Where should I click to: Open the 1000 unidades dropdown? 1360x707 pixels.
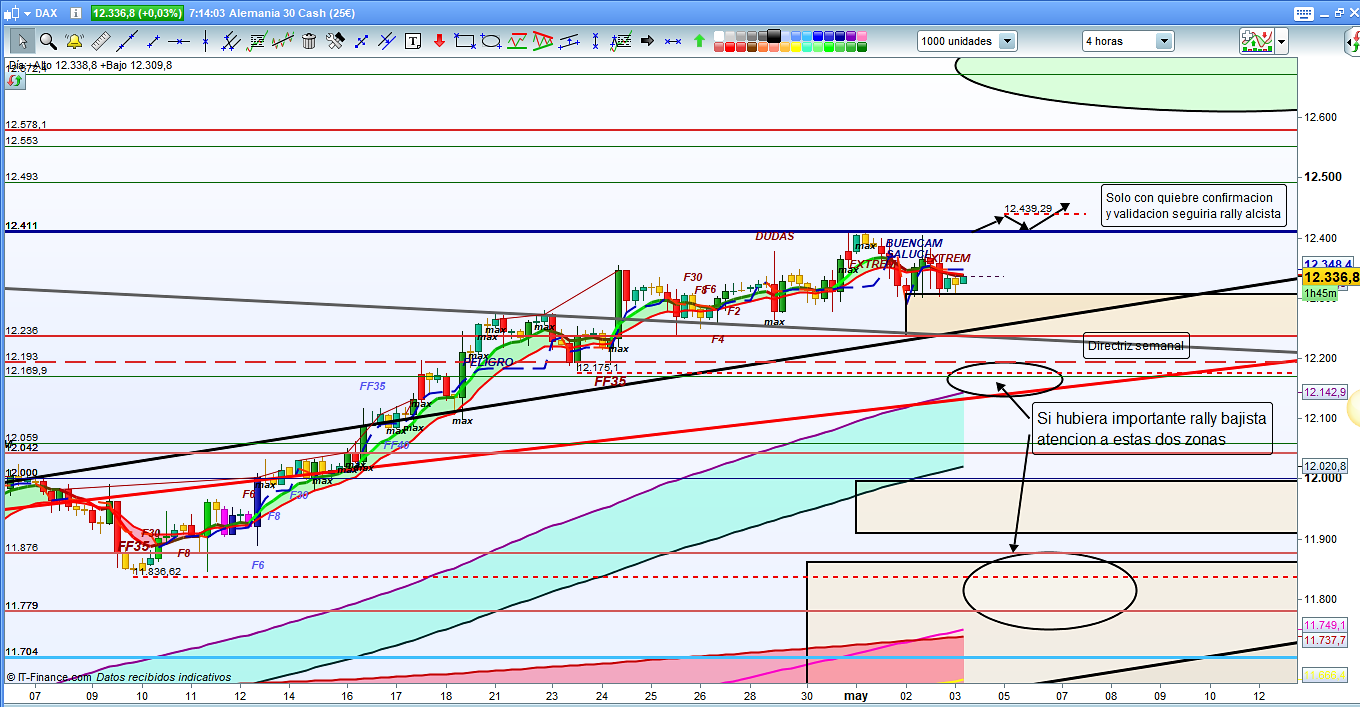(x=1006, y=41)
